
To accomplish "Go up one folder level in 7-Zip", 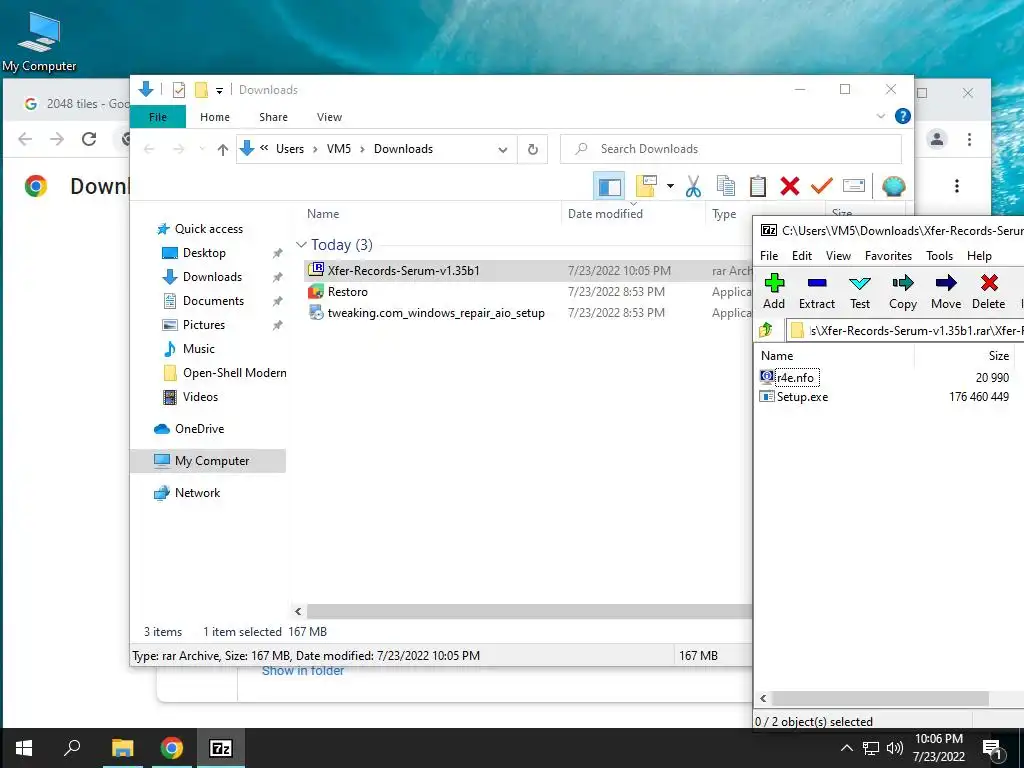I will tap(766, 330).
